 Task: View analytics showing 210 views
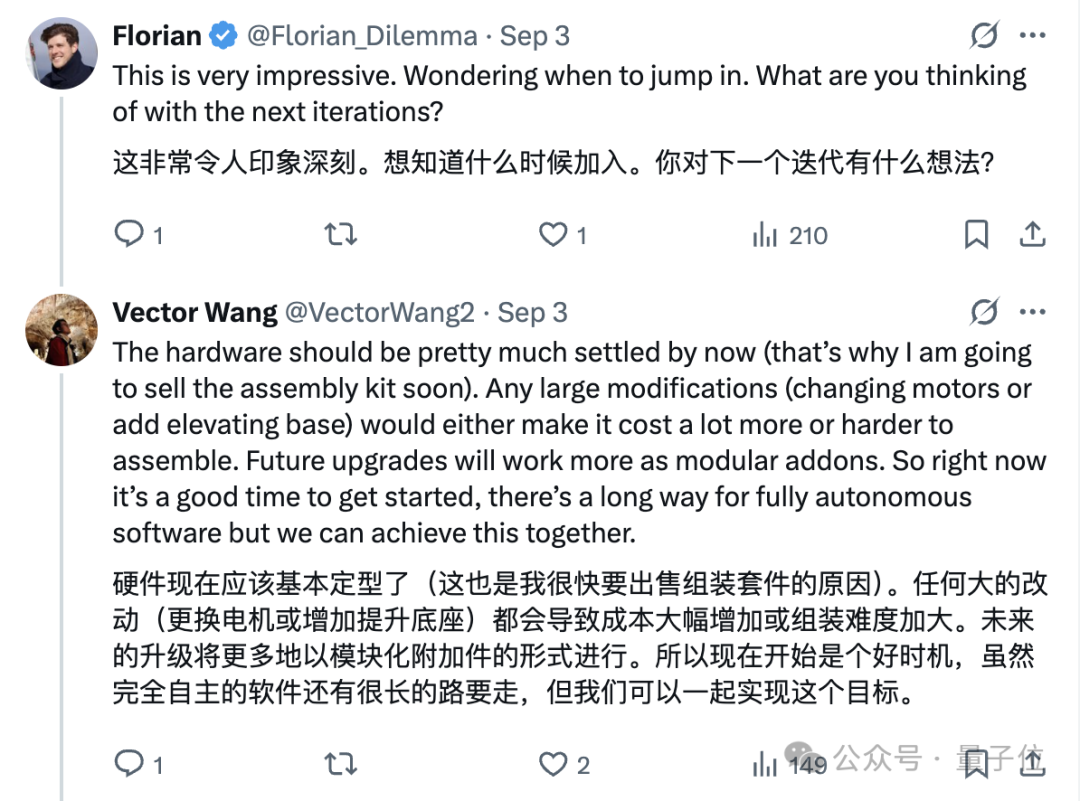[789, 235]
